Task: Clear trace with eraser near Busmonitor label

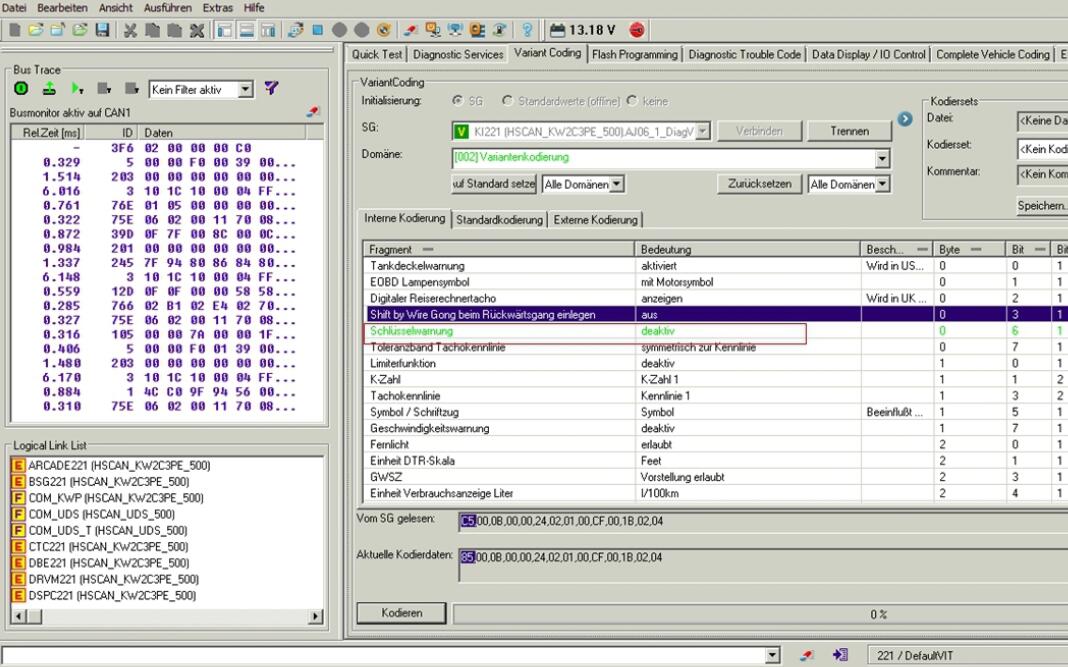Action: coord(313,112)
